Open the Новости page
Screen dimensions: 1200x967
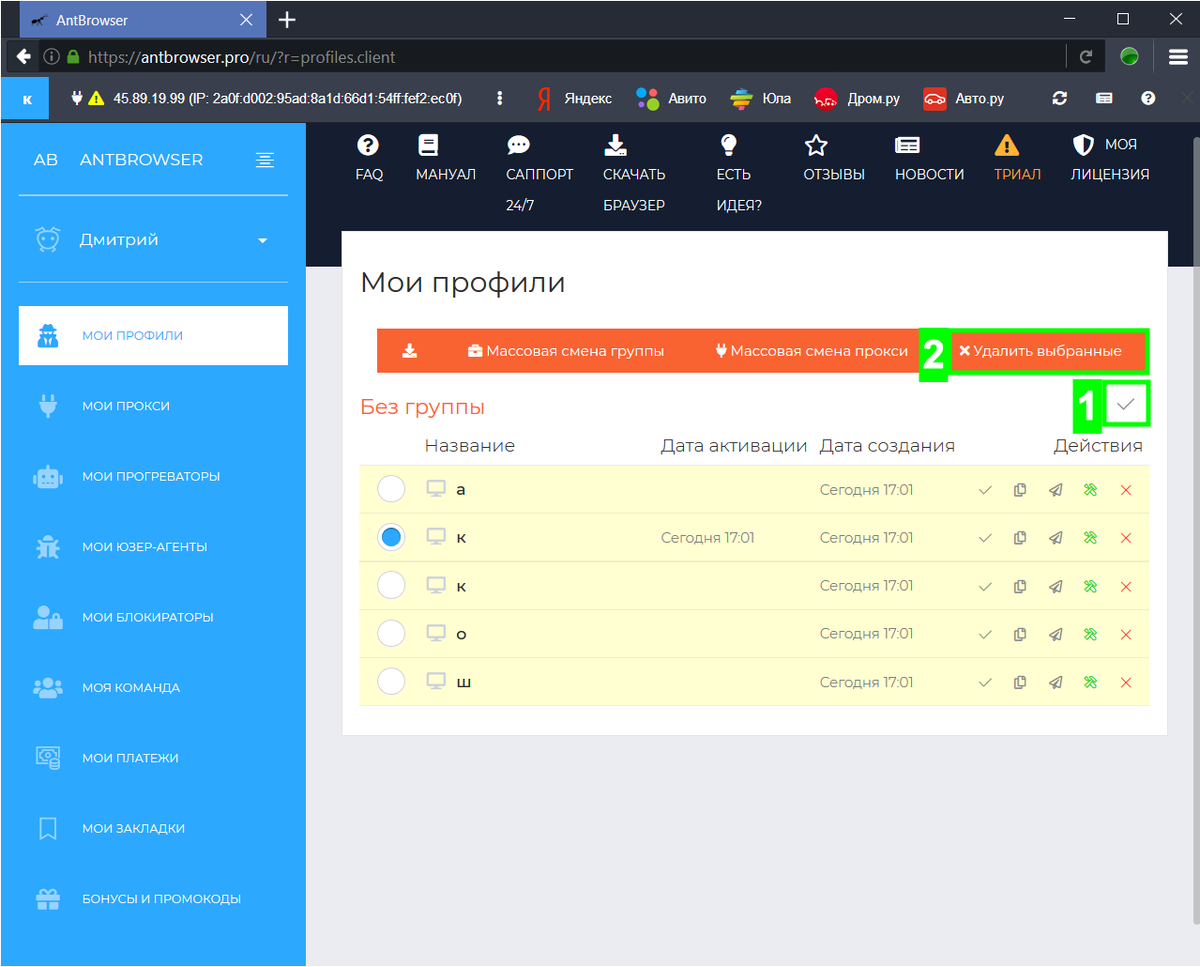tap(929, 159)
